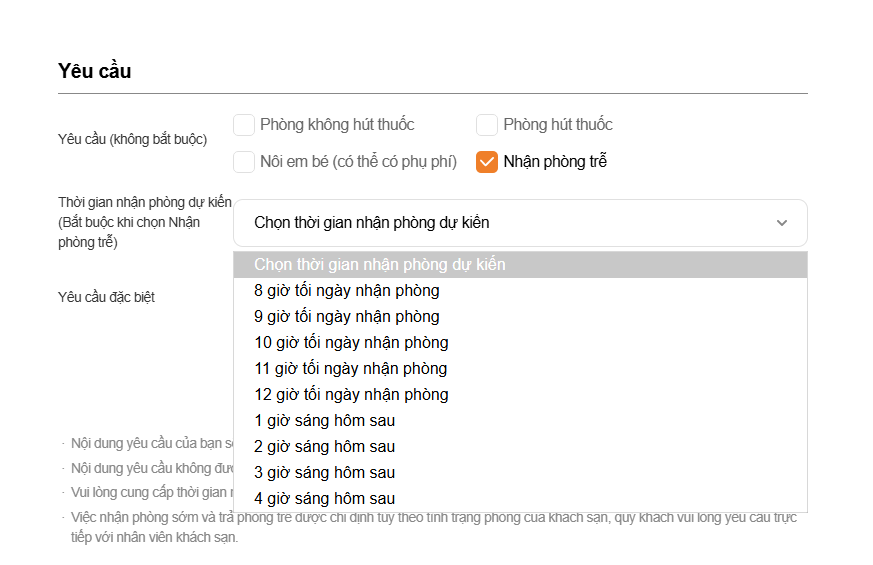The width and height of the screenshot is (873, 565).
Task: Choose 2 giờ sáng hôm sau
Action: pyautogui.click(x=325, y=447)
